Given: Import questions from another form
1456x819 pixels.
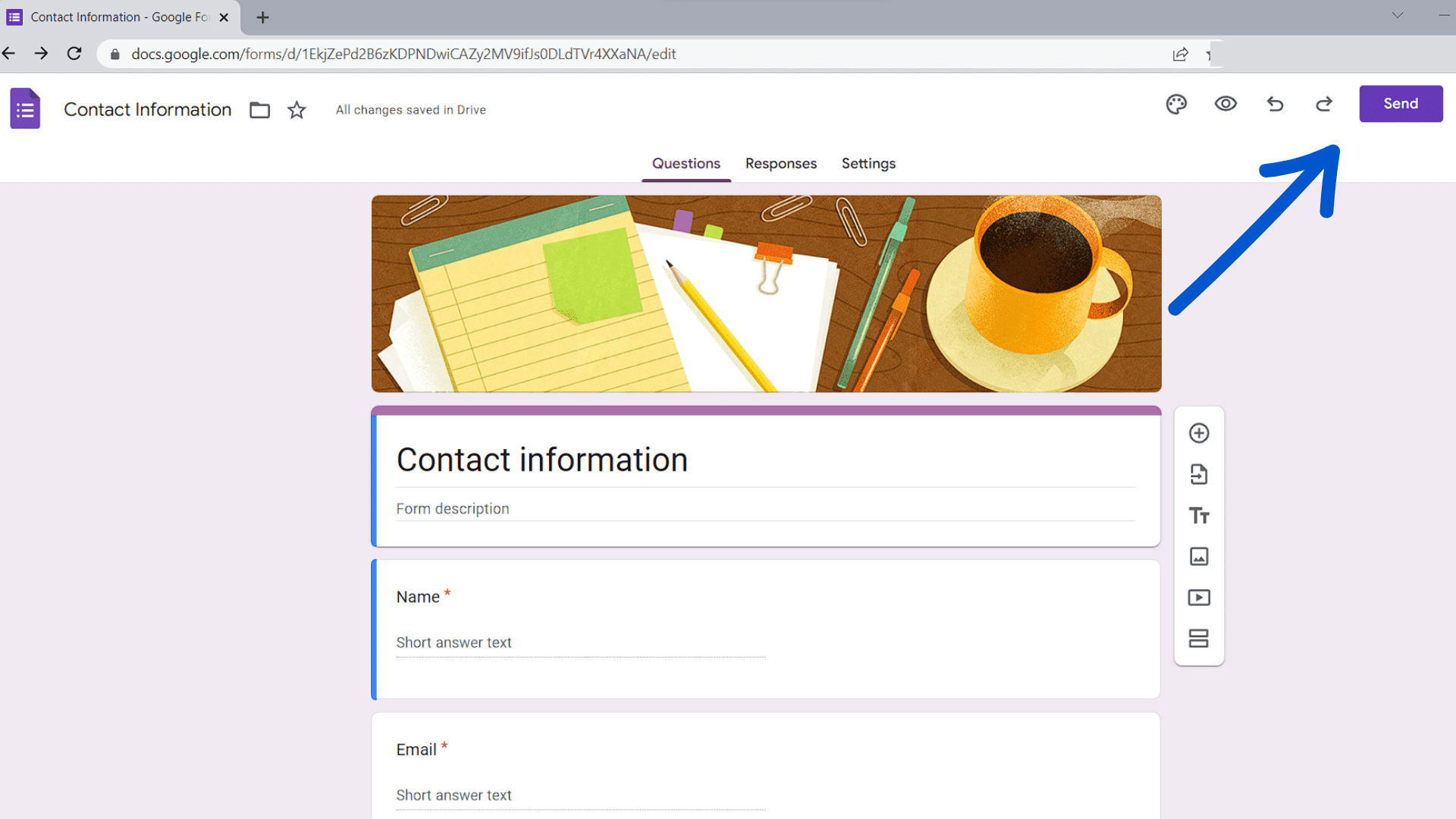Looking at the screenshot, I should (x=1199, y=474).
